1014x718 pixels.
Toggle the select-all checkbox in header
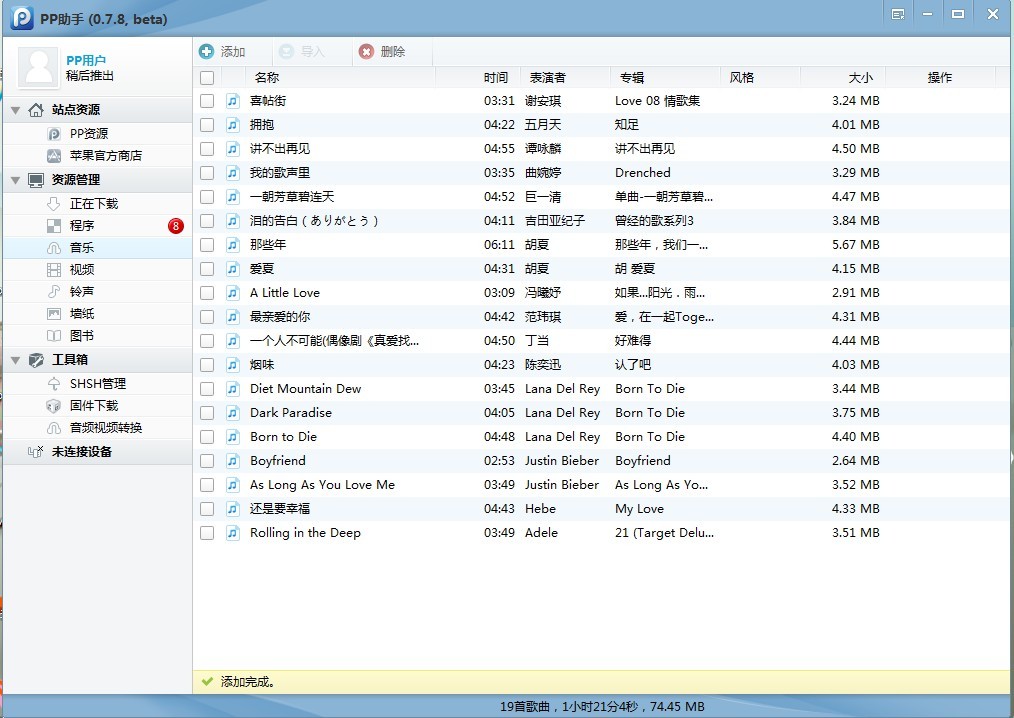coord(207,77)
